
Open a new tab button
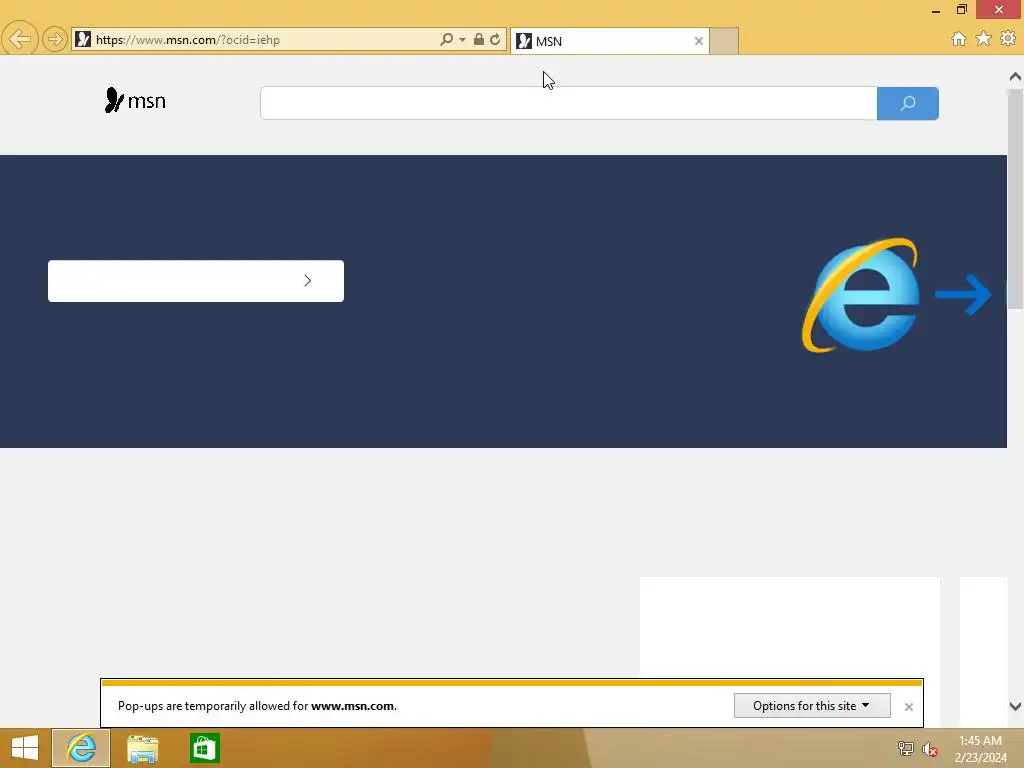click(724, 41)
